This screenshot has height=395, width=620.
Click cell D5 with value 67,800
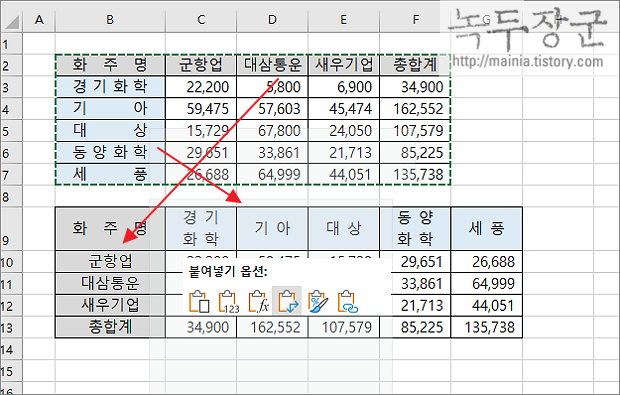point(272,131)
